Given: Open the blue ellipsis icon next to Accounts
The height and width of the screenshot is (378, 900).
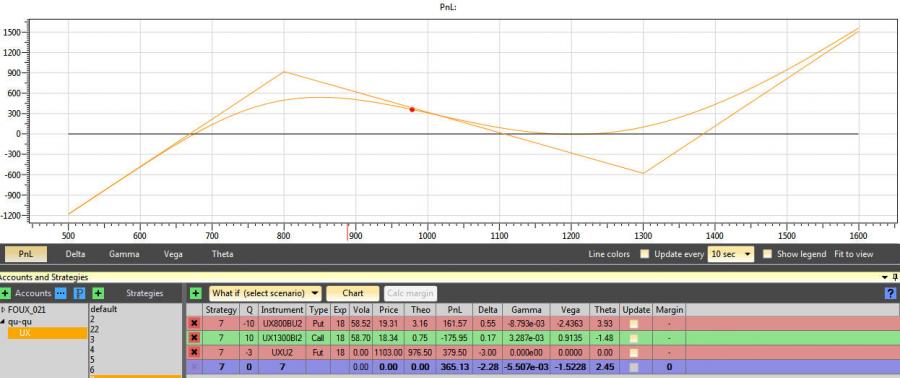Looking at the screenshot, I should (x=60, y=293).
